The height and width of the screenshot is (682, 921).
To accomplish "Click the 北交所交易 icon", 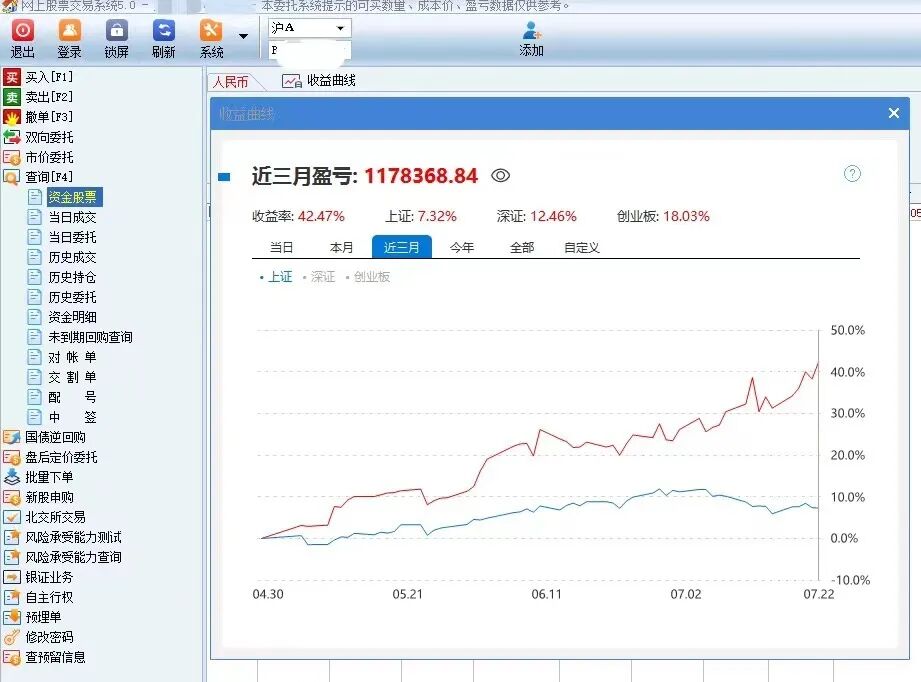I will [12, 518].
